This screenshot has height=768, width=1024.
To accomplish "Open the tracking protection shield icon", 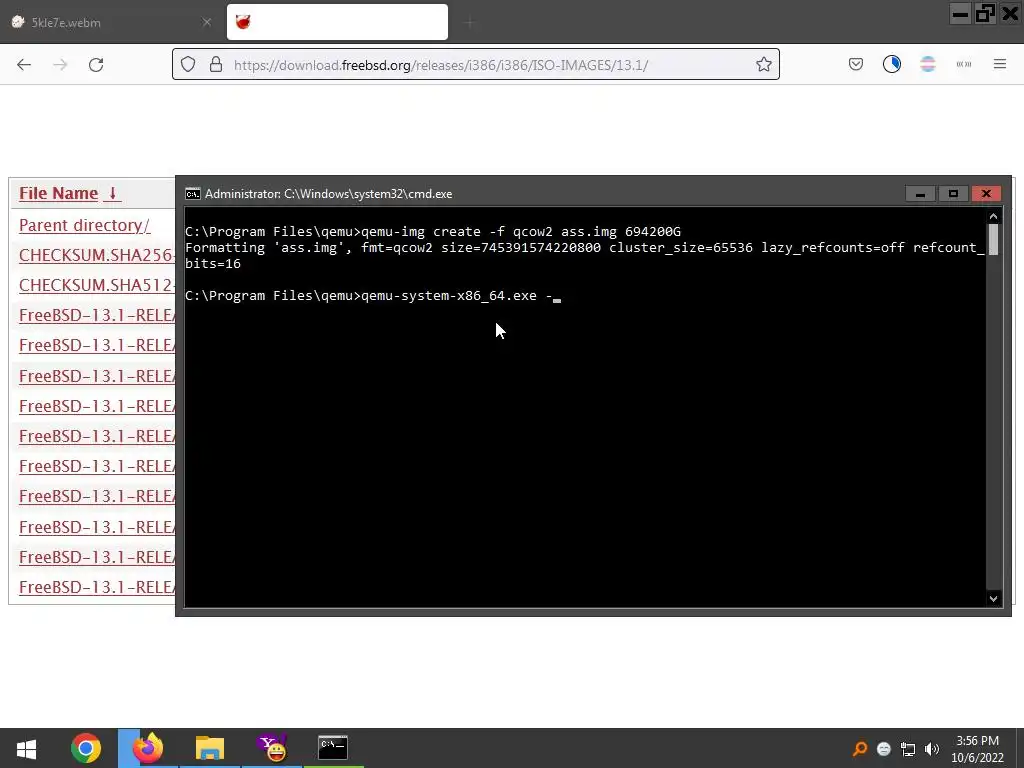I will tap(188, 64).
